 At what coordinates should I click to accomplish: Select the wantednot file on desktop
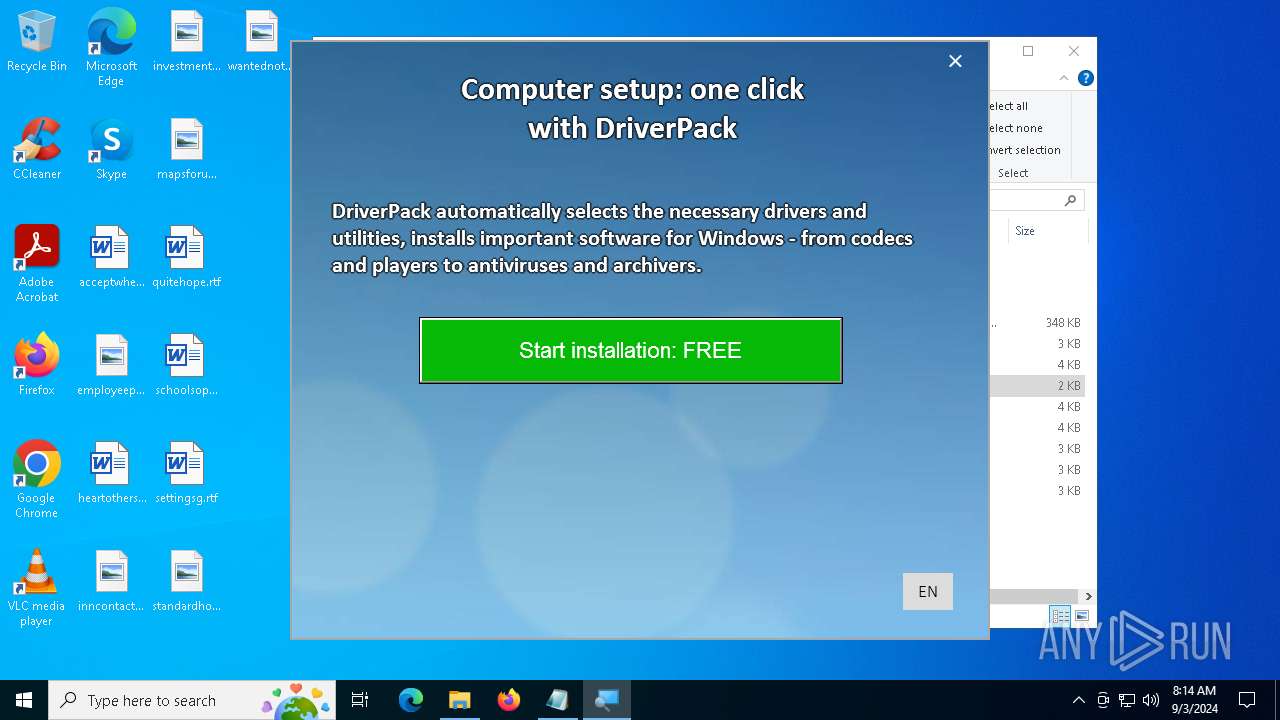pyautogui.click(x=260, y=42)
